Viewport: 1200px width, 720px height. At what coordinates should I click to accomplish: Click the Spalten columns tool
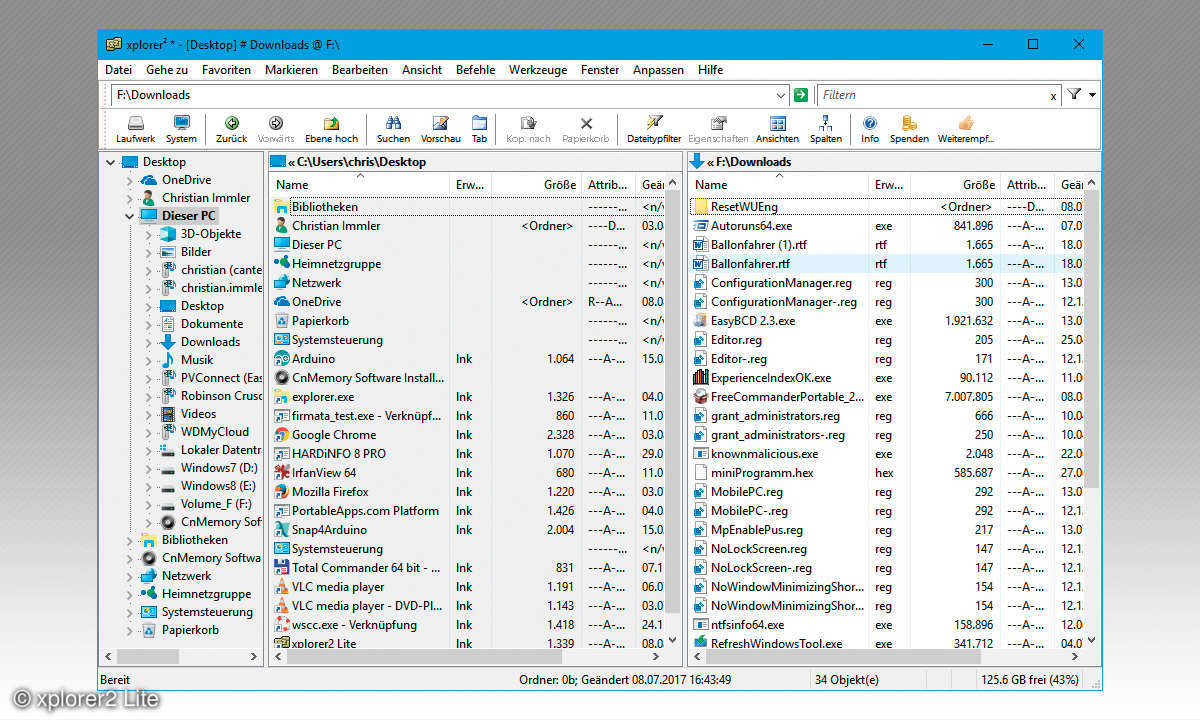point(826,129)
